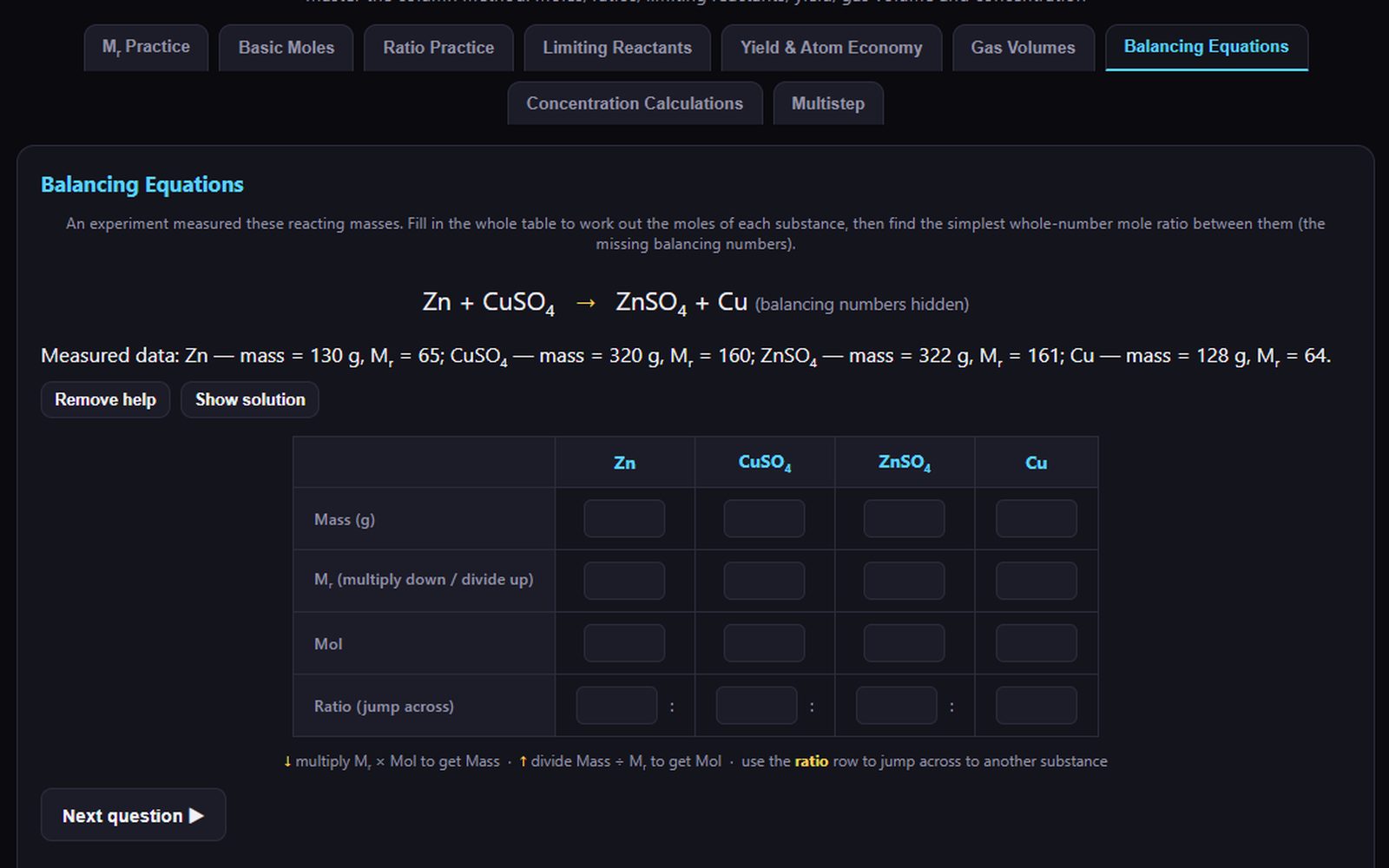
Task: Select the Limiting Reactants tab
Action: click(617, 48)
